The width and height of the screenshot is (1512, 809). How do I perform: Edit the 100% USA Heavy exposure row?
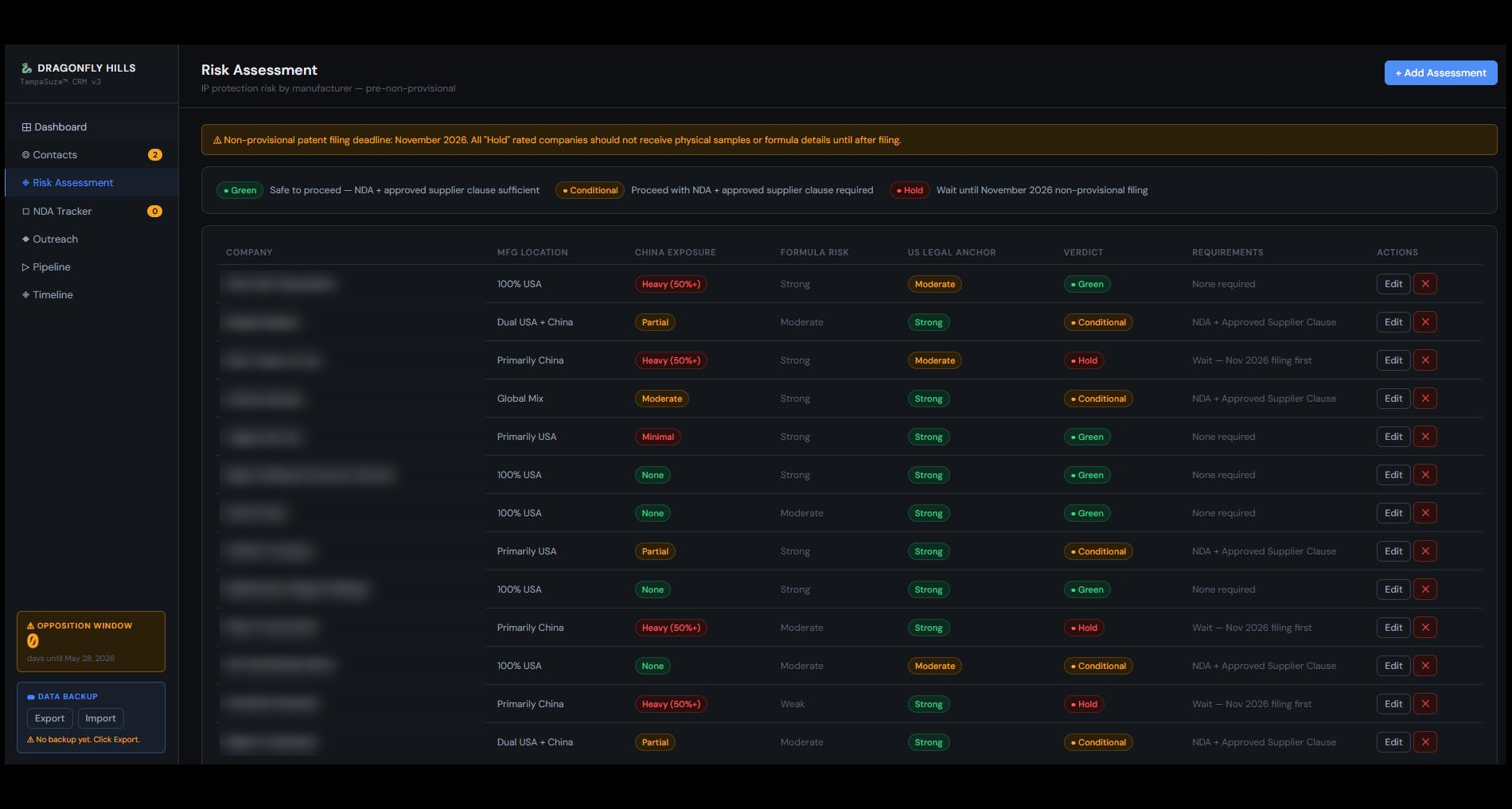tap(1393, 284)
